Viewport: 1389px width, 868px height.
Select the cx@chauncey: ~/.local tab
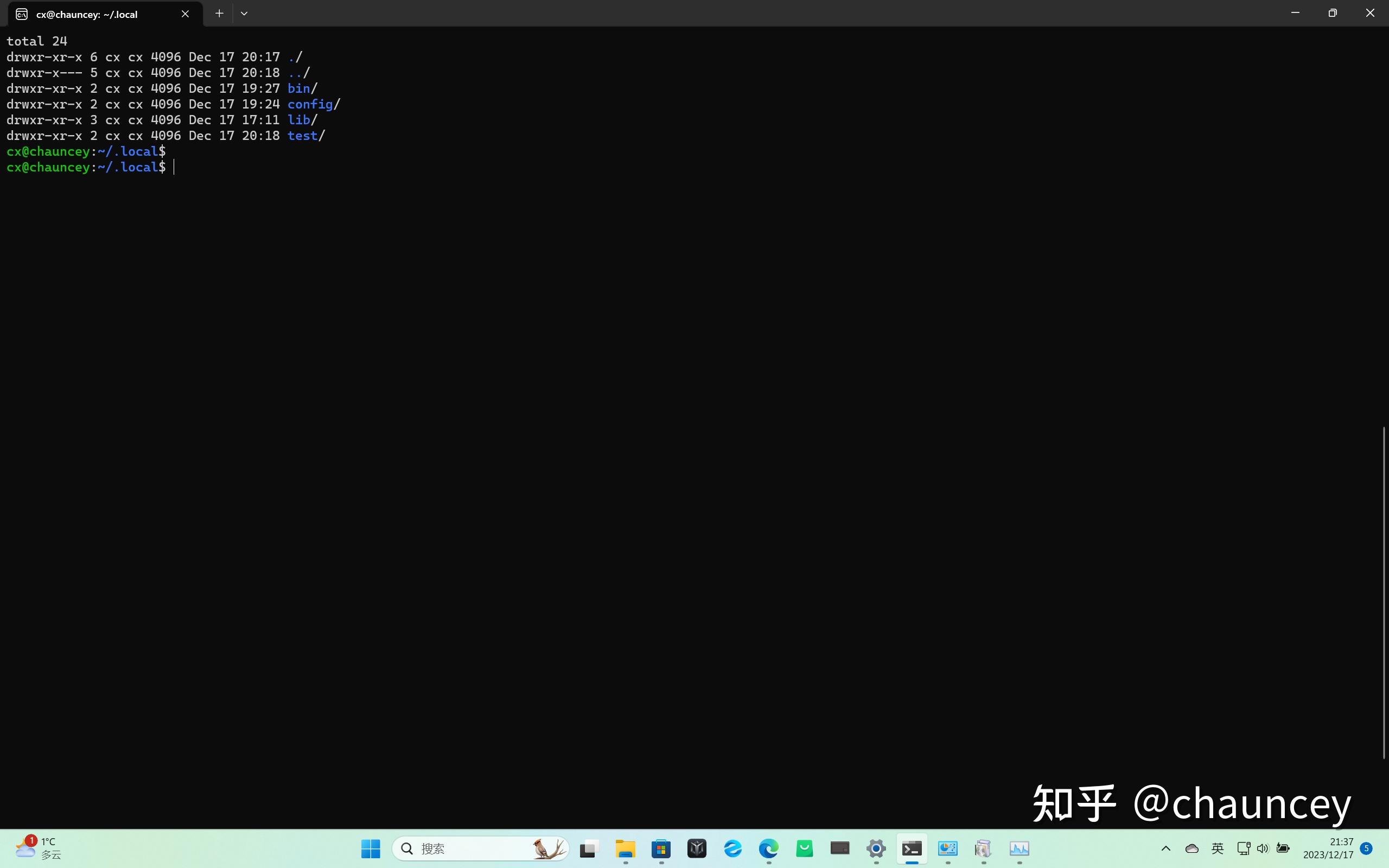point(87,14)
